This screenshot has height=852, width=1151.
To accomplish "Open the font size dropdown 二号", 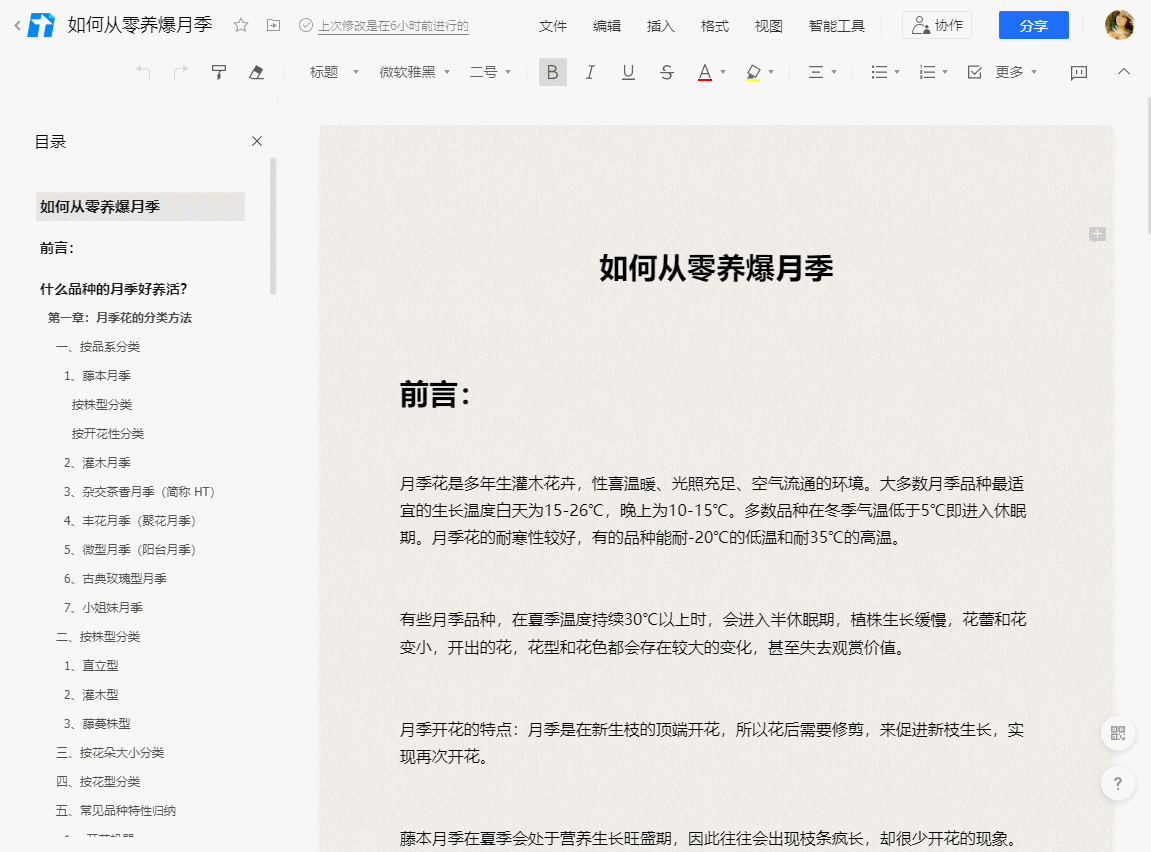I will point(490,72).
